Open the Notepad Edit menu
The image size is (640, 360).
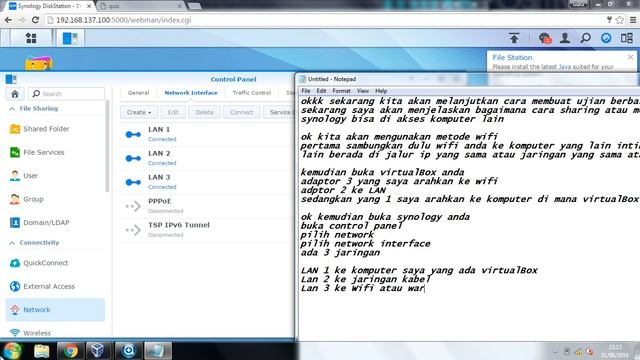click(x=321, y=91)
